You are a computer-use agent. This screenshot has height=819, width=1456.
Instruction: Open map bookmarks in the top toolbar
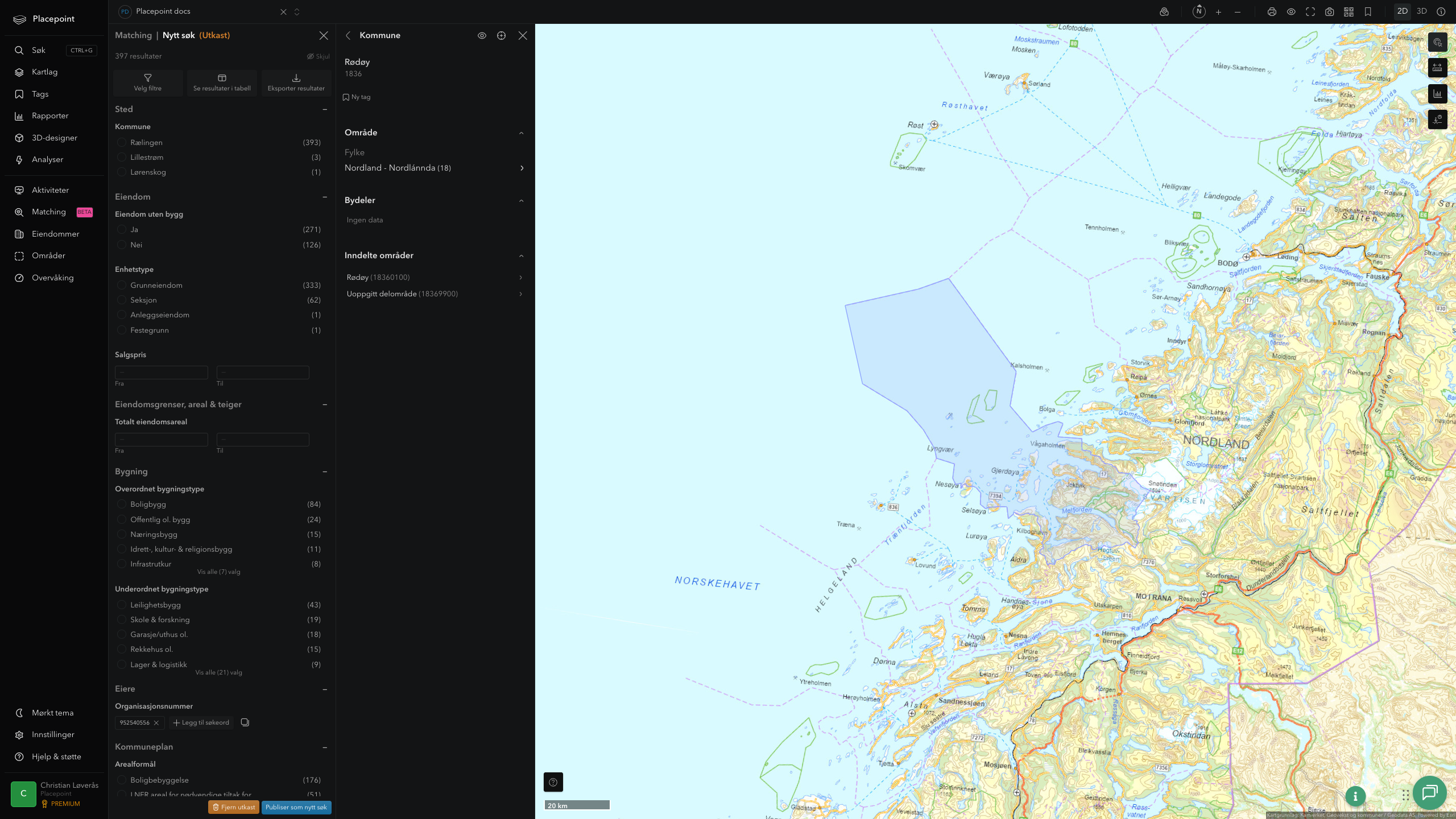click(x=1368, y=12)
